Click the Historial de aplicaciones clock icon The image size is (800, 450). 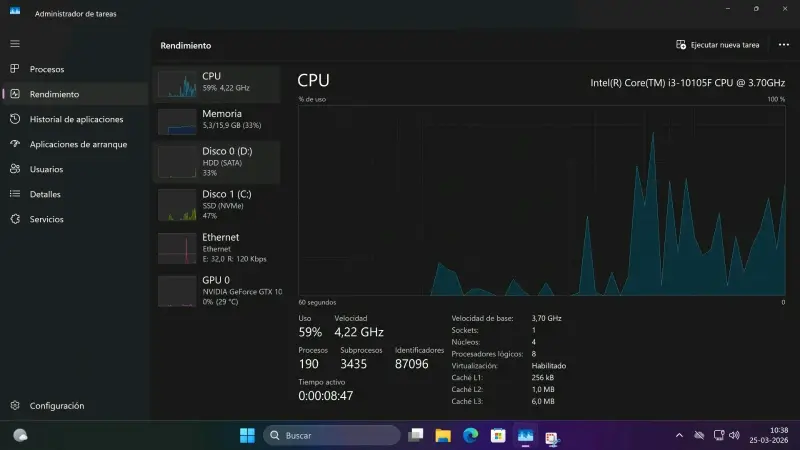15,119
